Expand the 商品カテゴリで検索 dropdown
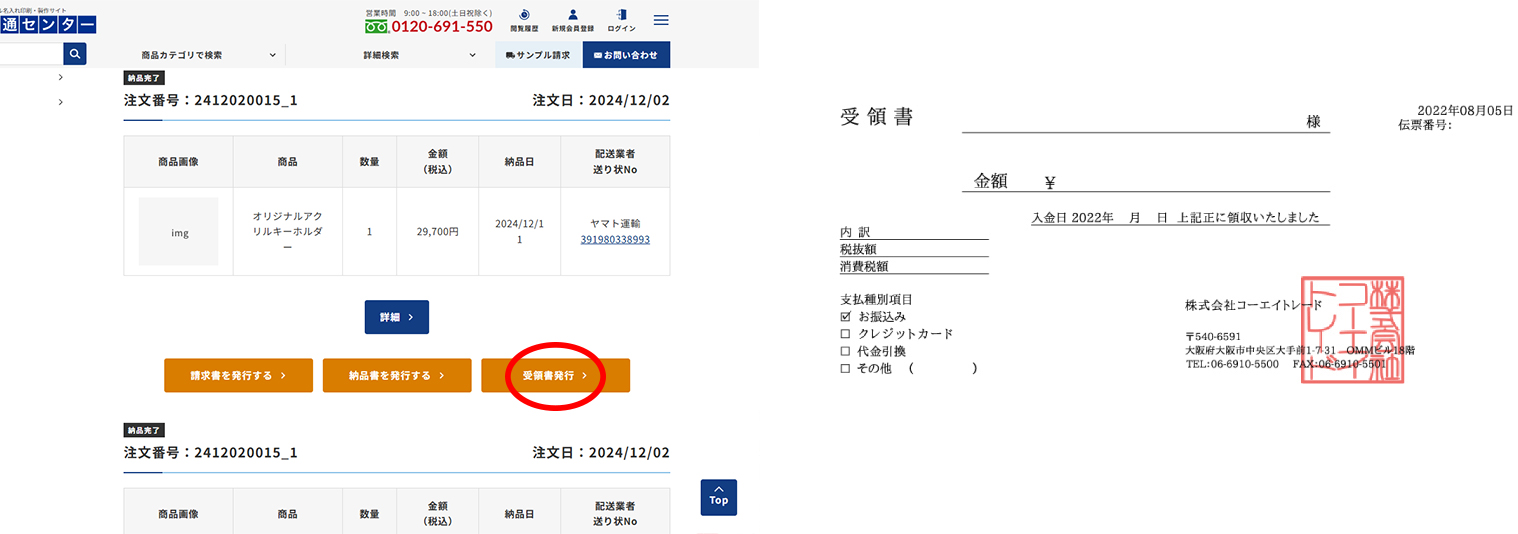Screen dimensions: 1518x534 [207, 55]
